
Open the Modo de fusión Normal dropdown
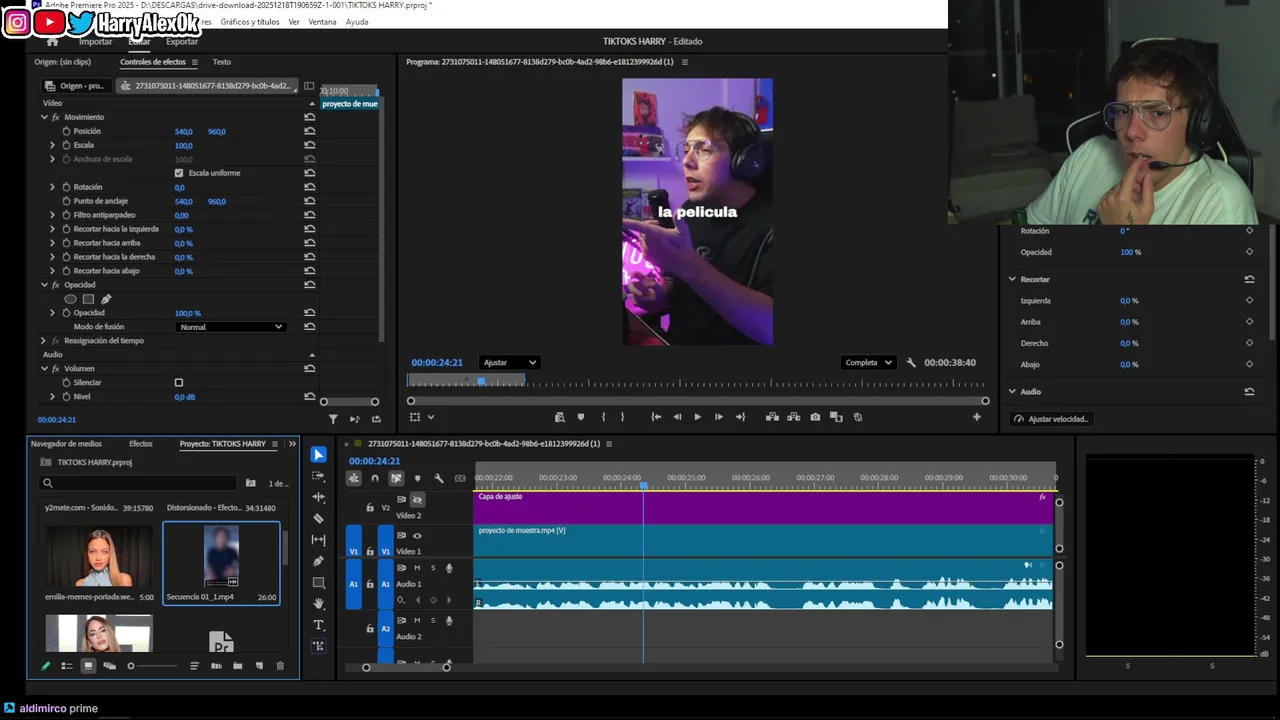(x=230, y=327)
